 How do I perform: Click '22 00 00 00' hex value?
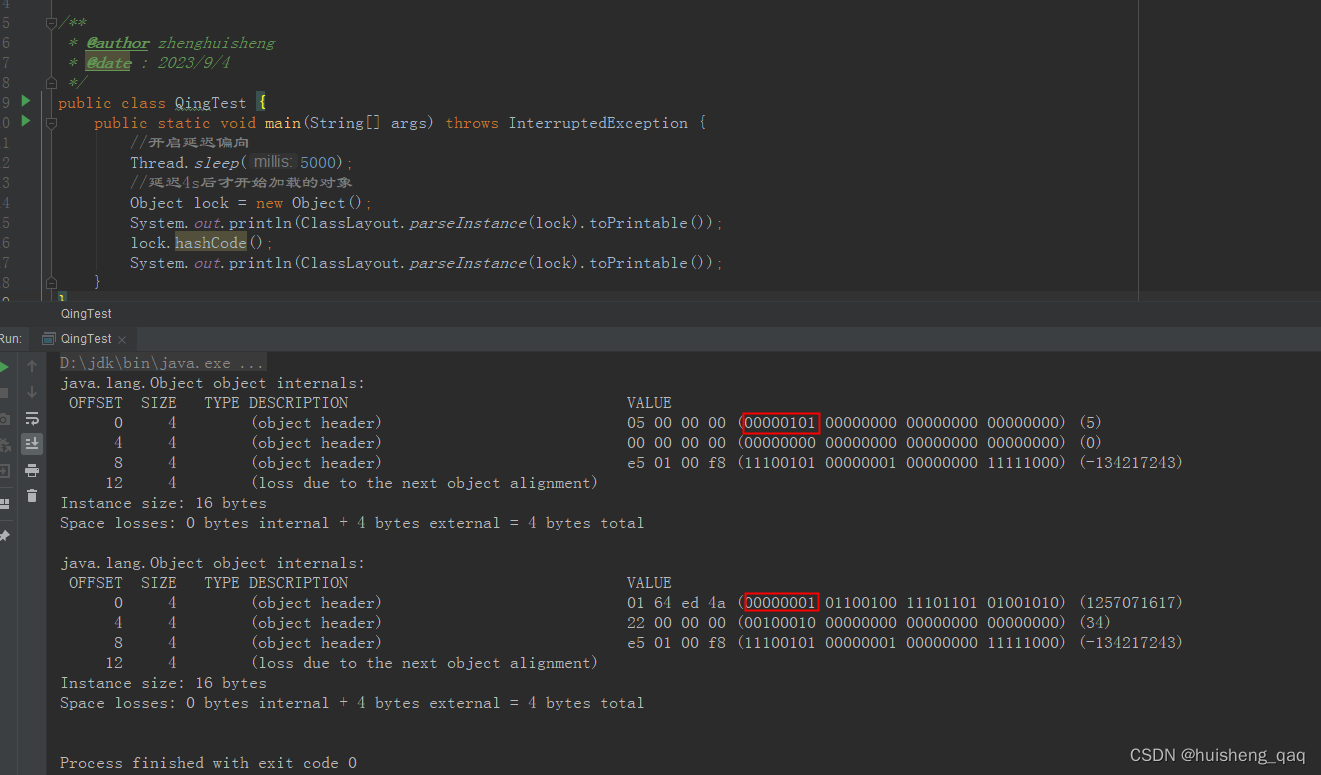click(676, 623)
